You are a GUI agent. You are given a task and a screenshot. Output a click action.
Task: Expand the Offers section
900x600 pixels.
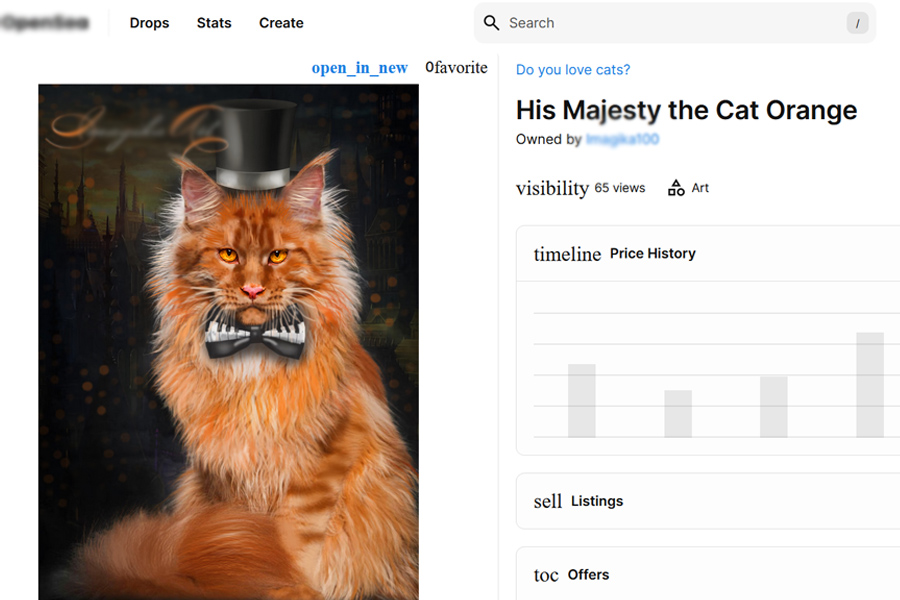(588, 575)
